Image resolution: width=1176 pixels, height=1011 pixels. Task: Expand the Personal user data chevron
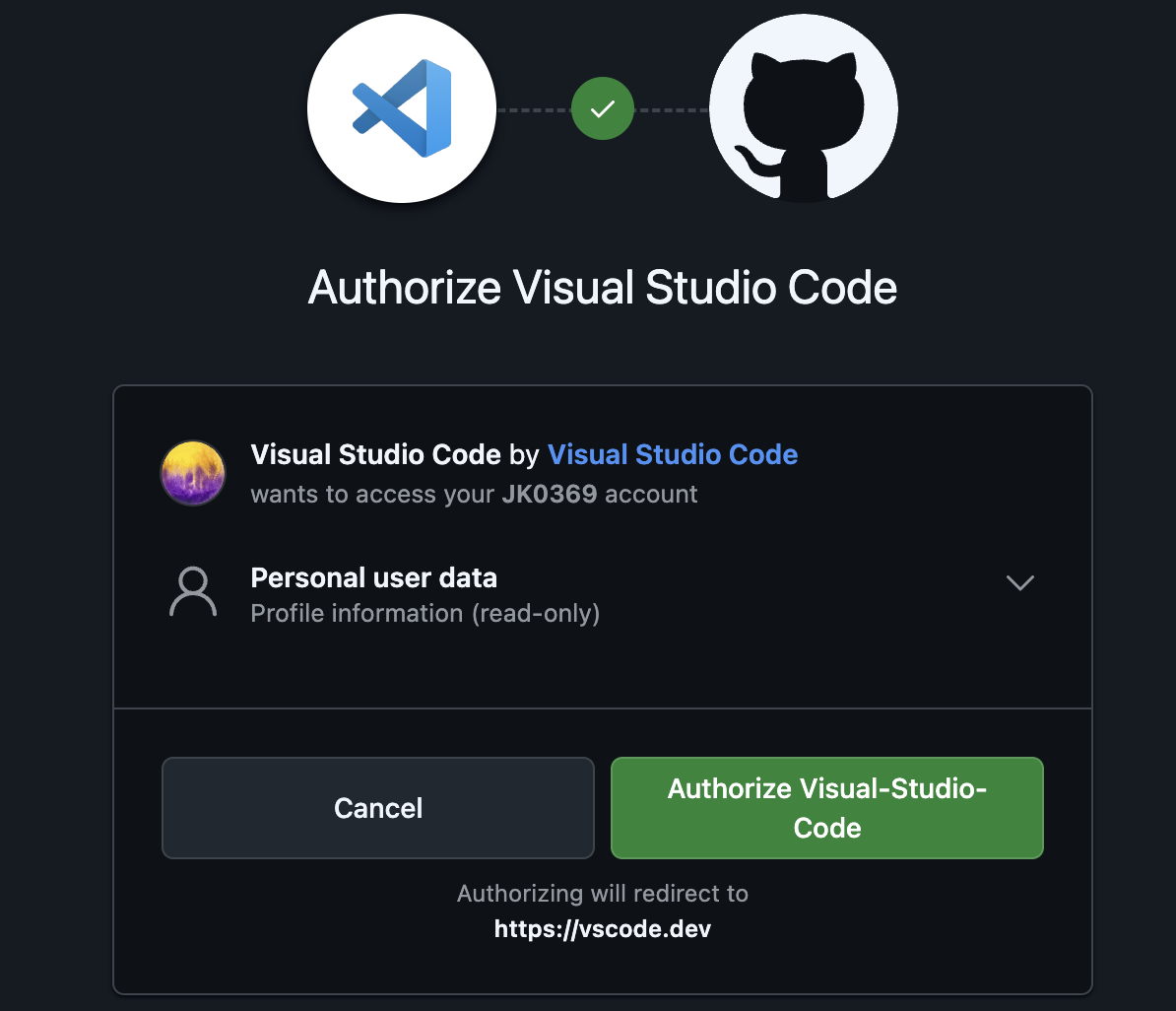(1020, 582)
